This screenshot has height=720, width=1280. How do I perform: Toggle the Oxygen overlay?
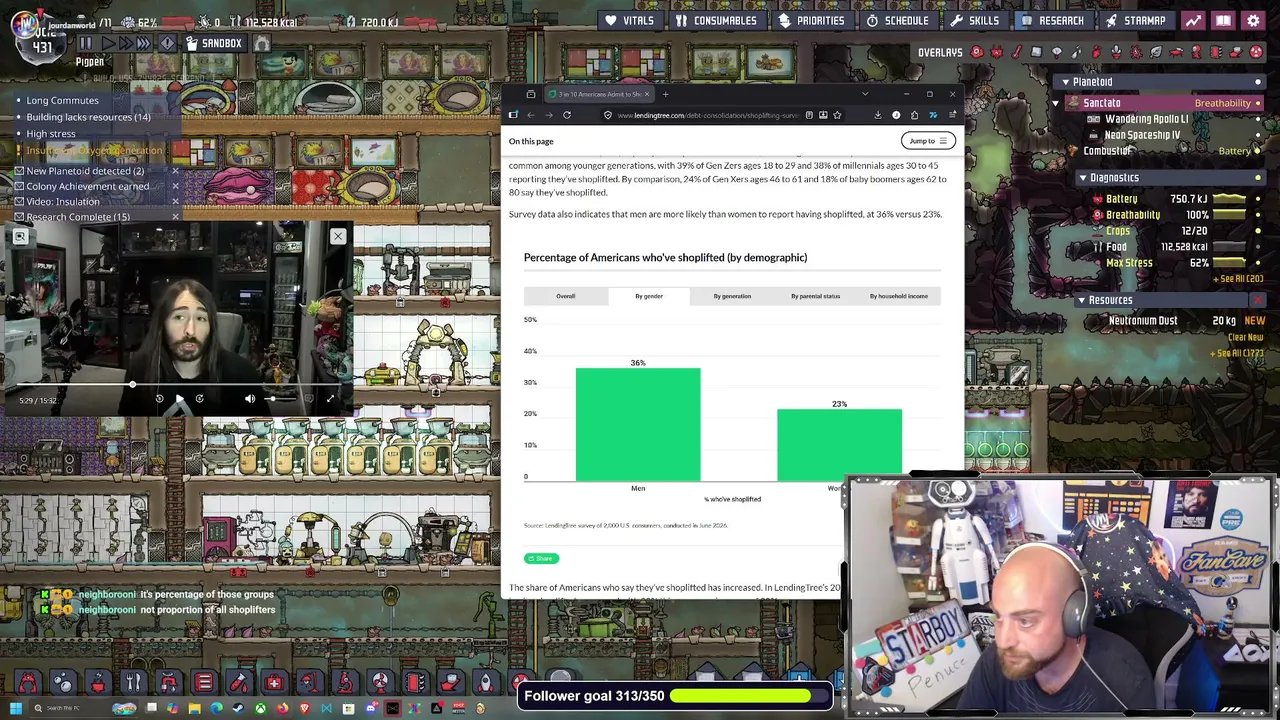(977, 52)
